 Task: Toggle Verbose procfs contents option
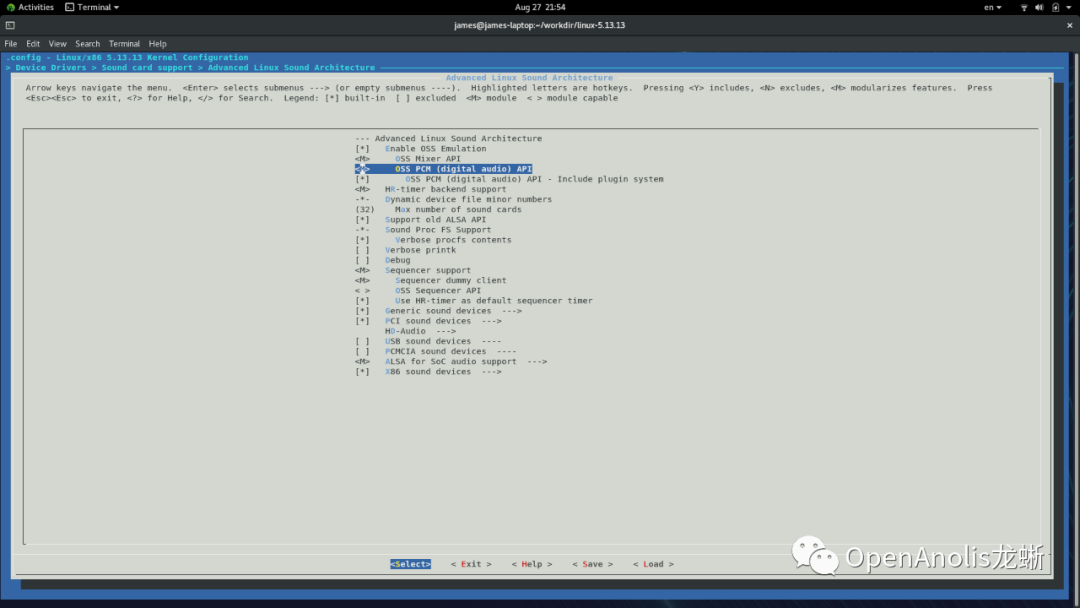click(433, 240)
